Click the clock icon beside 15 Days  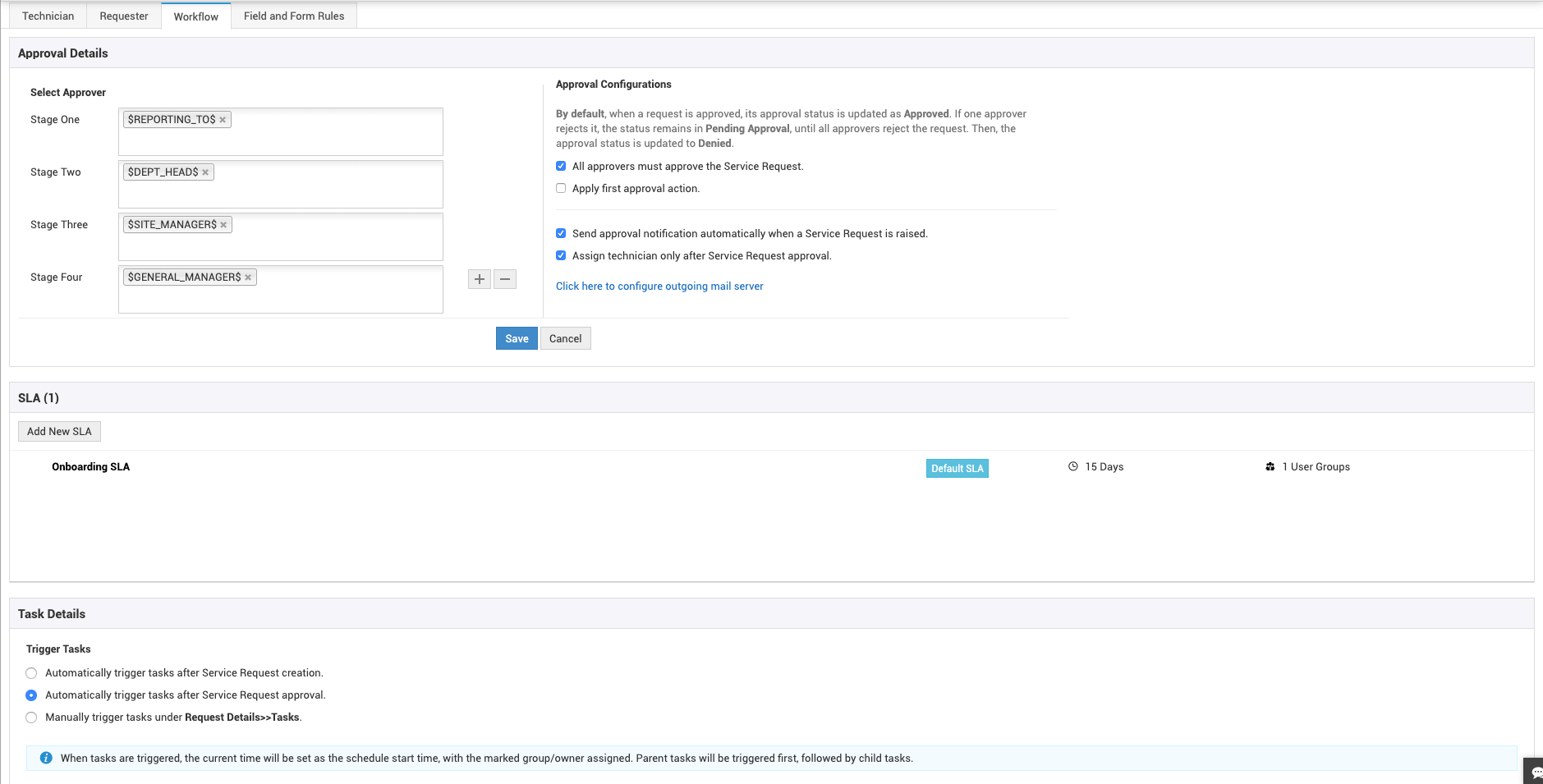tap(1073, 466)
